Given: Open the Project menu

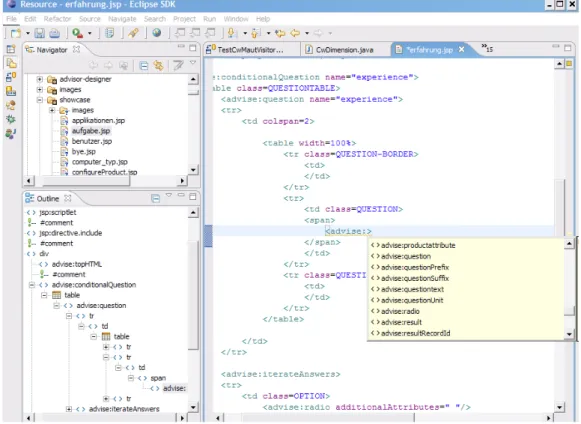Looking at the screenshot, I should pyautogui.click(x=184, y=19).
